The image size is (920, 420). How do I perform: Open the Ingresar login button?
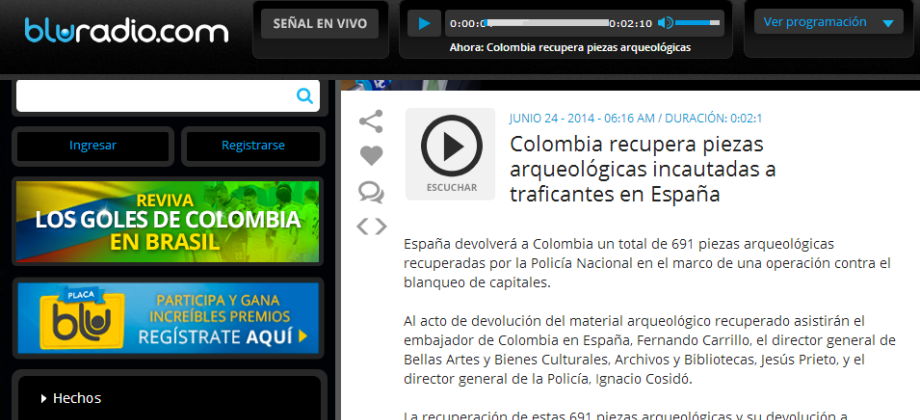point(93,145)
